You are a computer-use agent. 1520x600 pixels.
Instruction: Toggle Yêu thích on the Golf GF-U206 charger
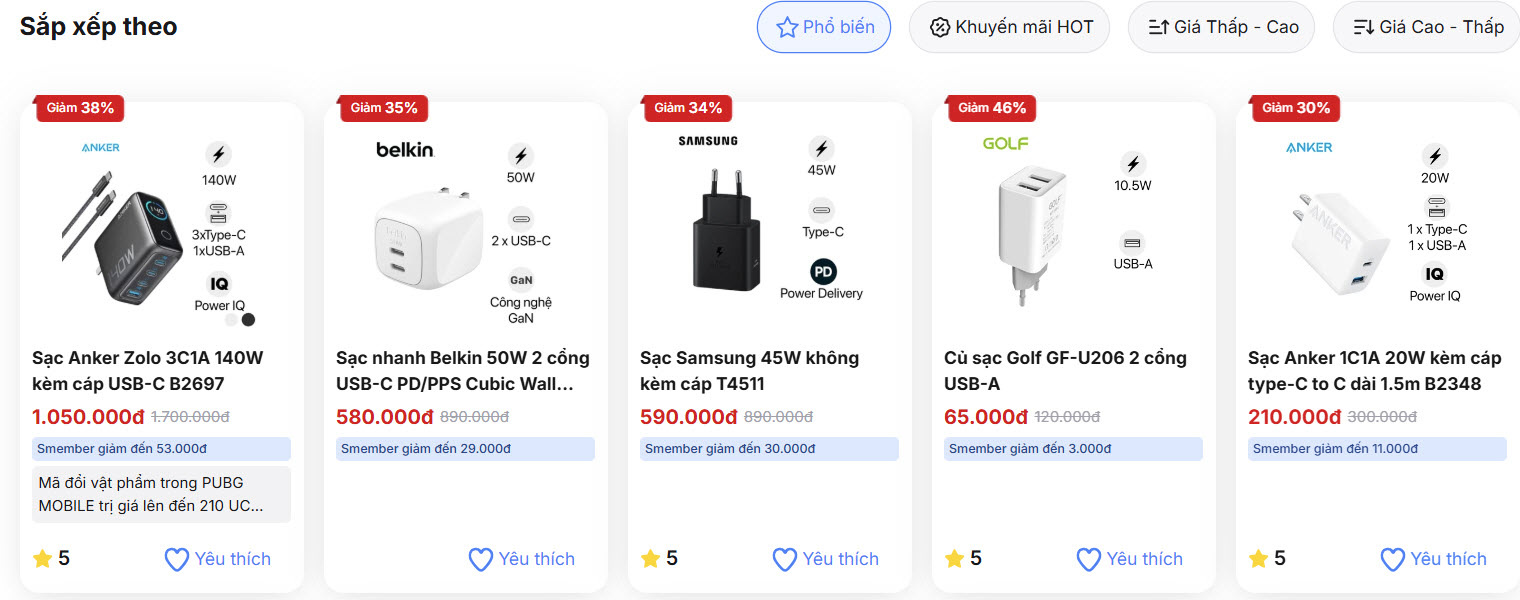point(1129,559)
